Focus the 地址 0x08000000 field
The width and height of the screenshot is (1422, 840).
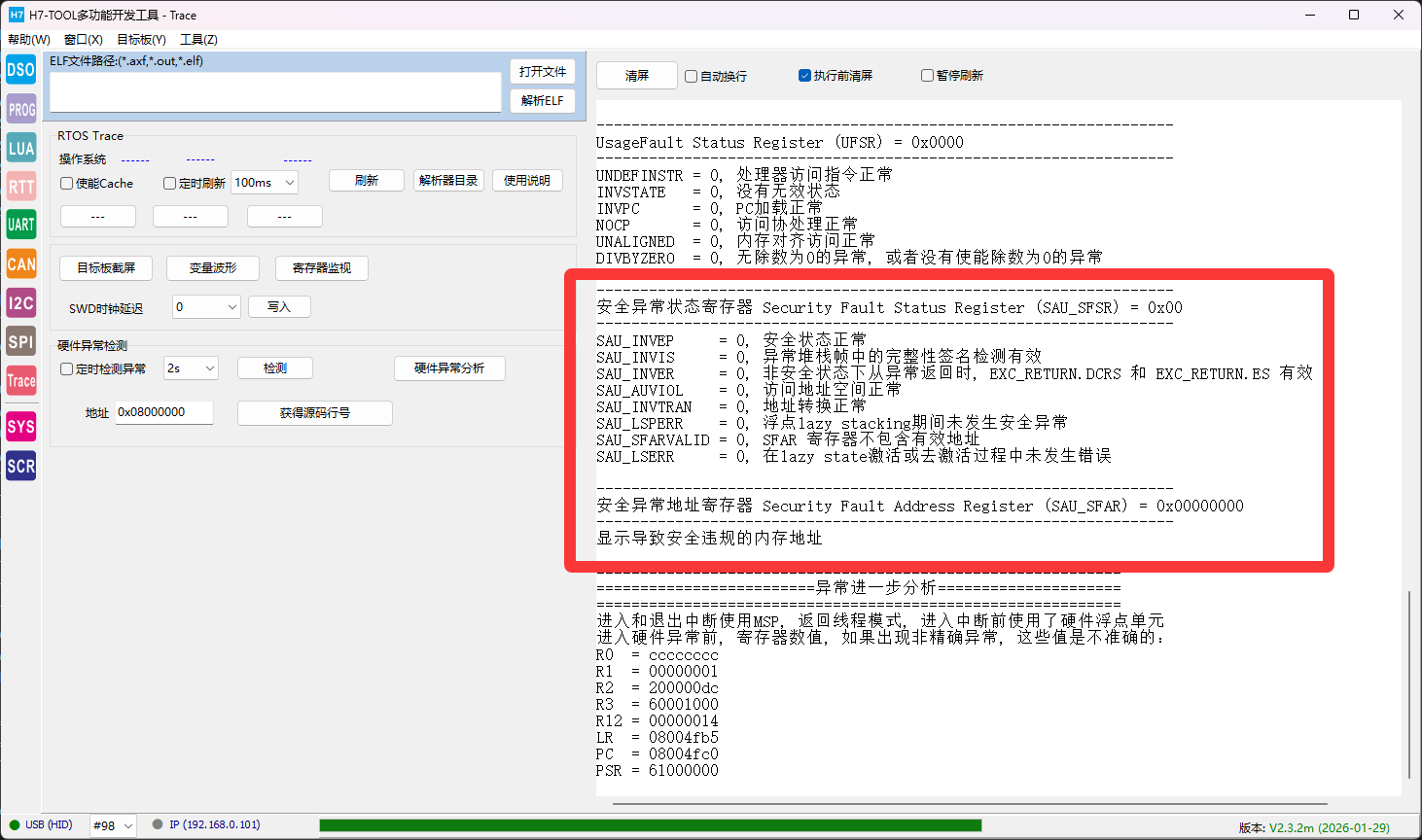coord(164,412)
